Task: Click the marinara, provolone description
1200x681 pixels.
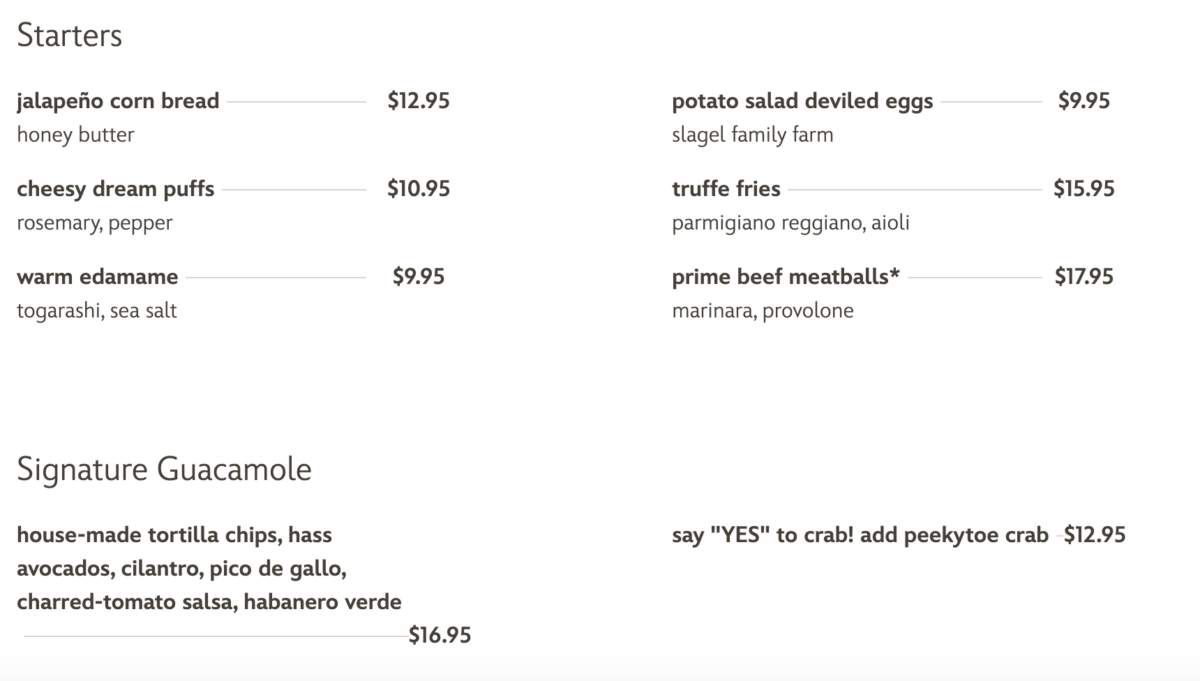Action: coord(762,311)
